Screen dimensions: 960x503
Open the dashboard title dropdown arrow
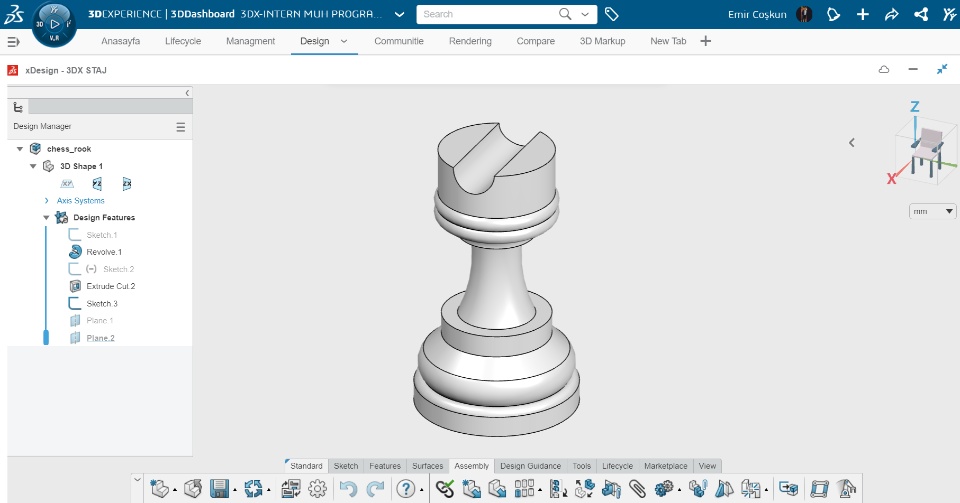(399, 14)
